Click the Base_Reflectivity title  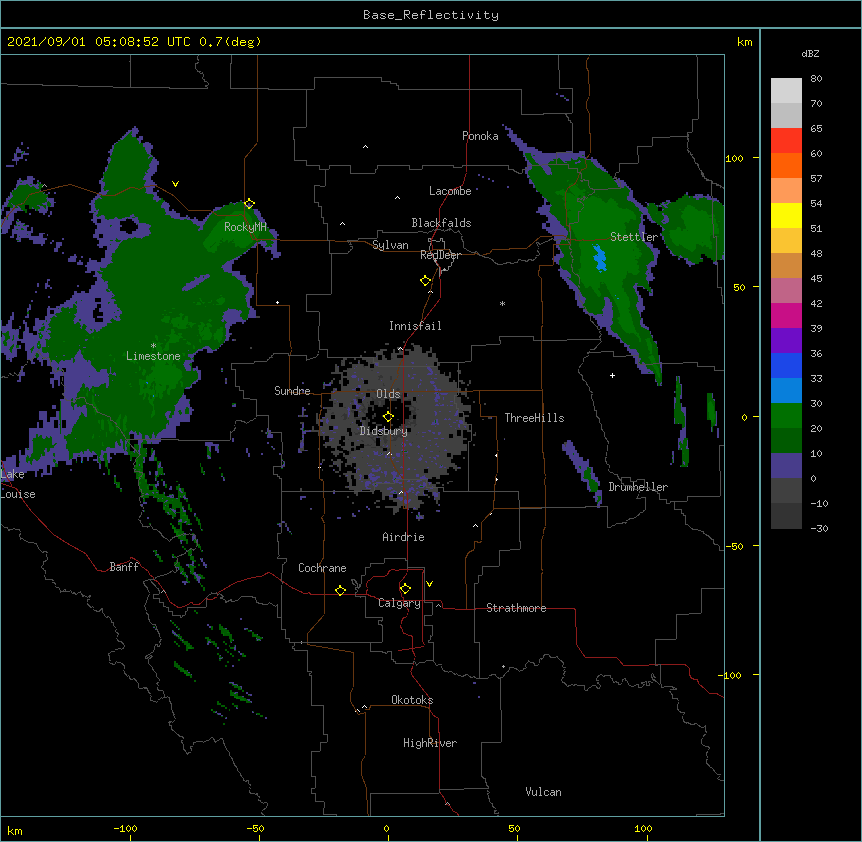click(431, 15)
